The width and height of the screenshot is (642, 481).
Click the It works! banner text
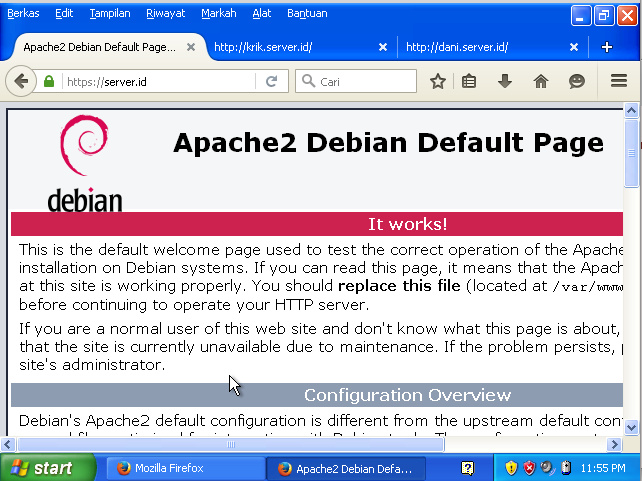coord(407,224)
